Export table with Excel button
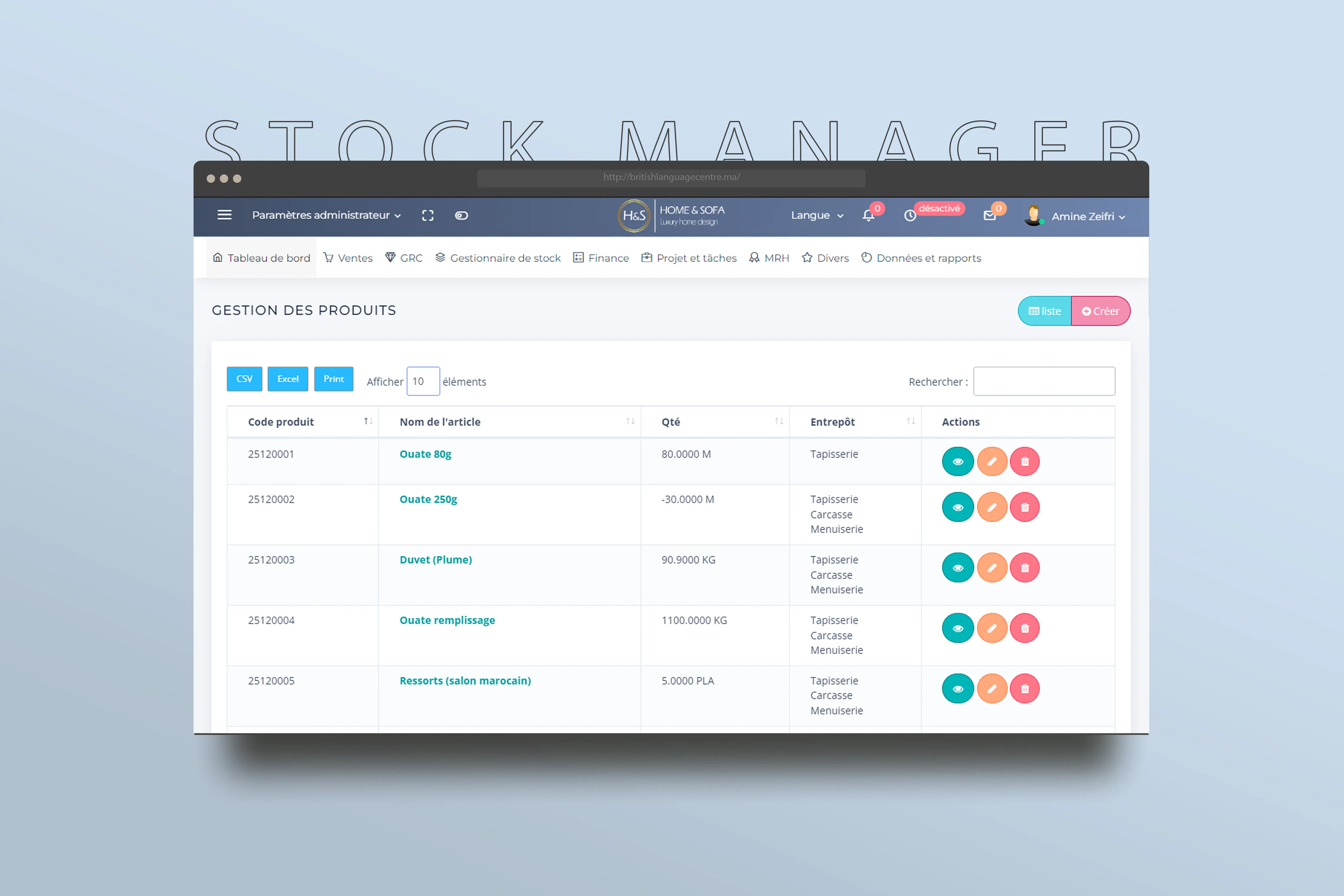Image resolution: width=1344 pixels, height=896 pixels. pyautogui.click(x=287, y=379)
